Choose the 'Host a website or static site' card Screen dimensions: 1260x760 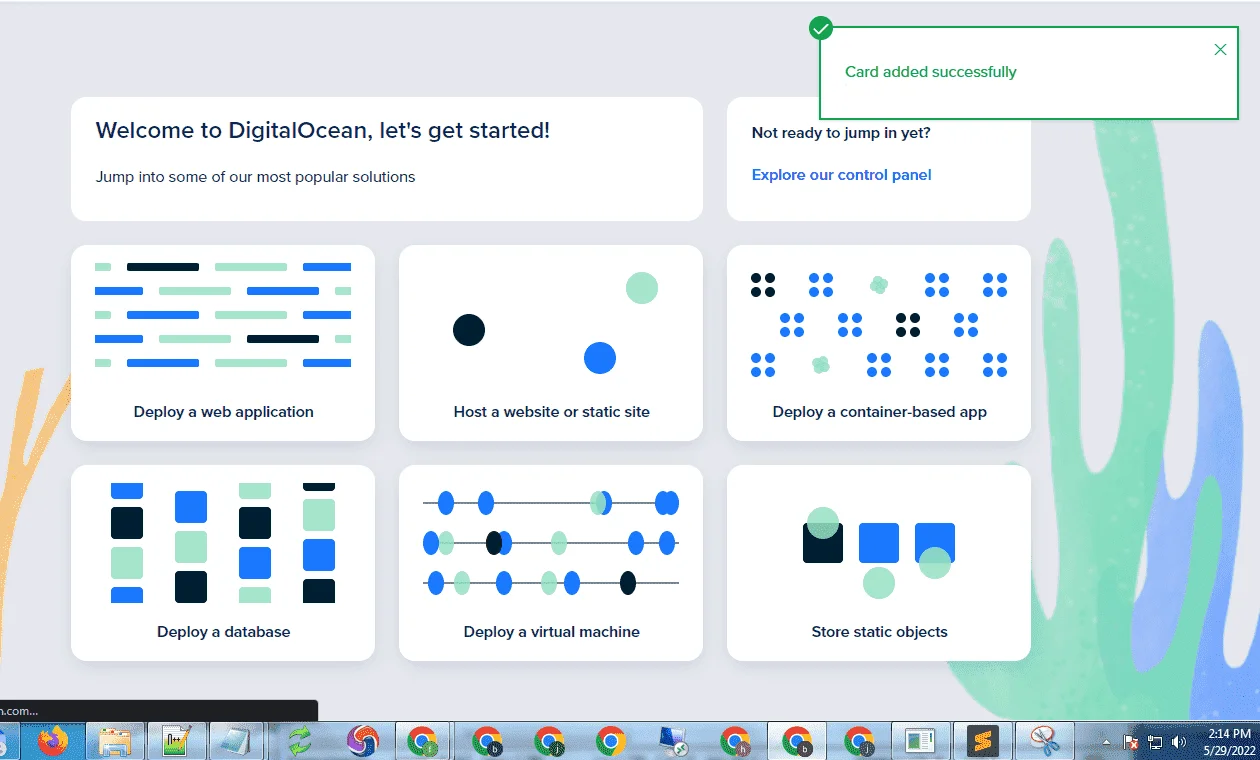tap(551, 343)
